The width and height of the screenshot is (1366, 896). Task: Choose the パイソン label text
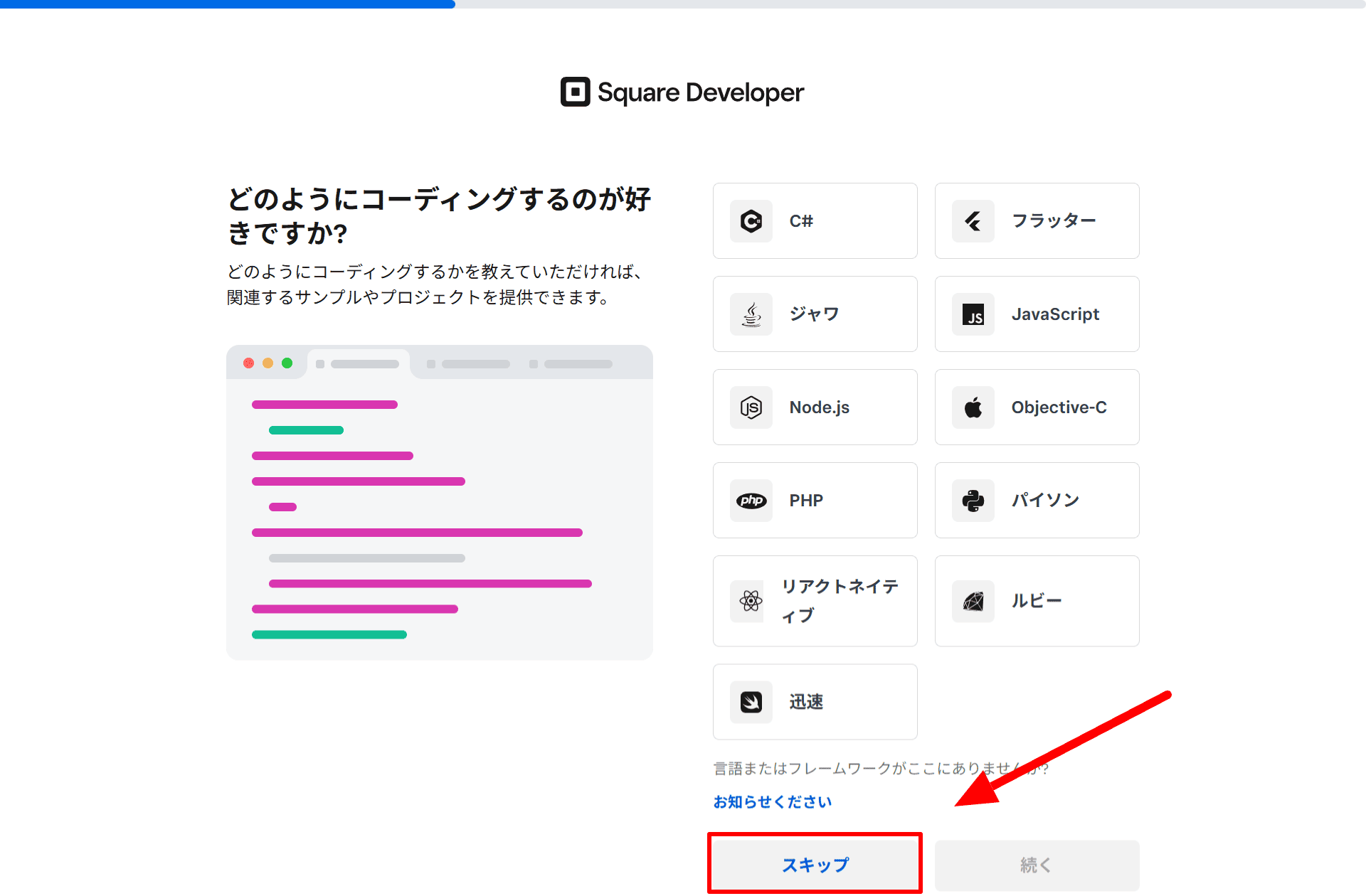(x=1045, y=501)
